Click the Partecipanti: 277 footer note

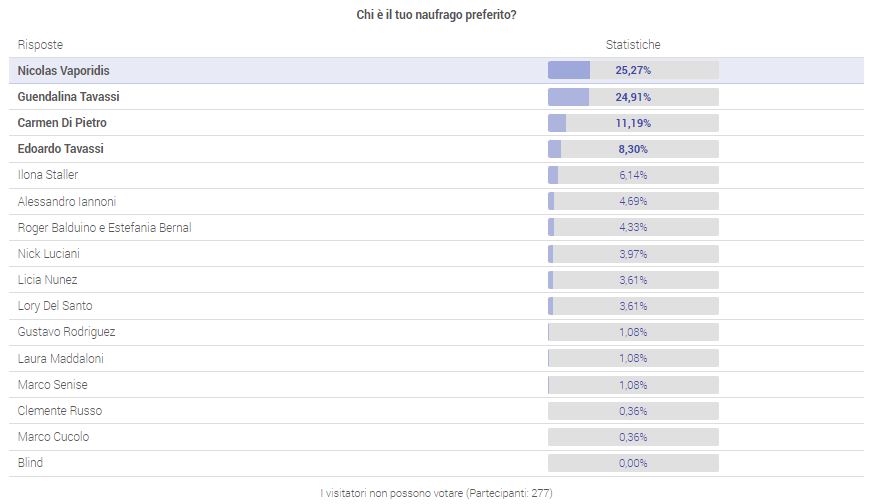(436, 493)
